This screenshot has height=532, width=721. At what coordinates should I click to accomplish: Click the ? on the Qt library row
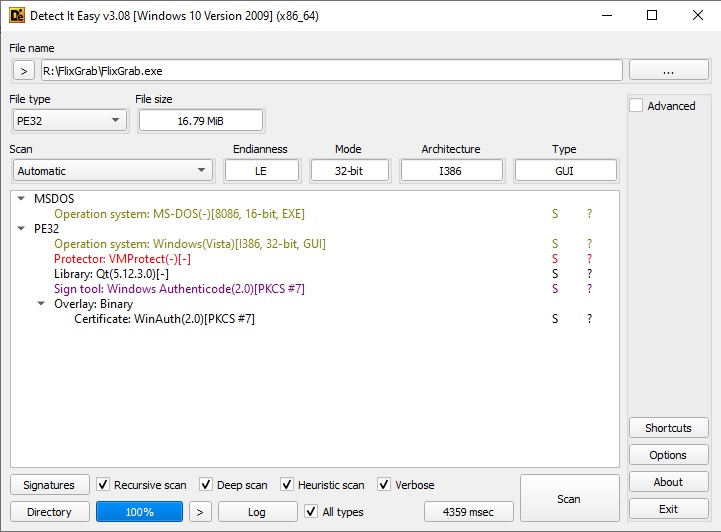[x=589, y=274]
